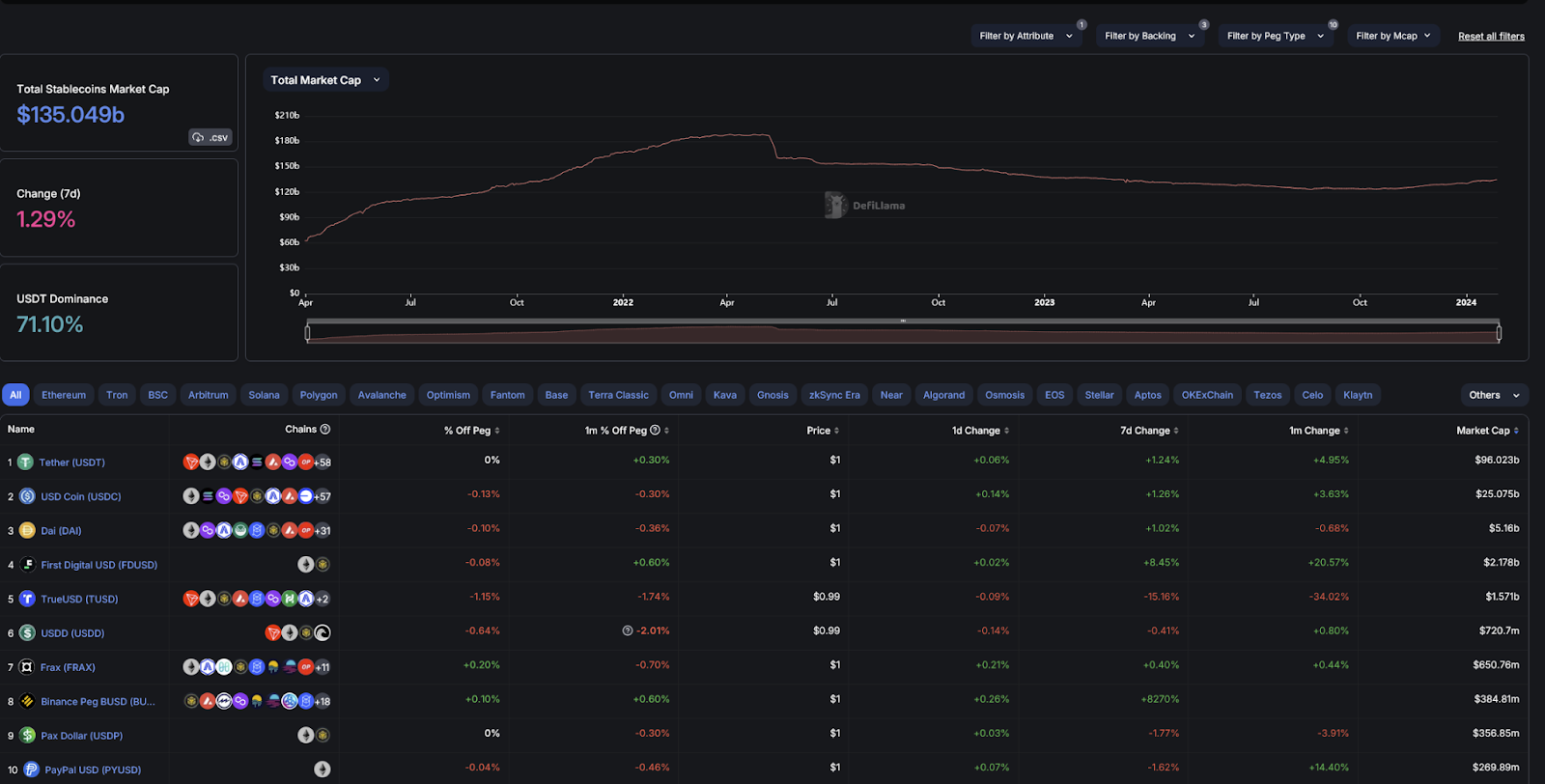The image size is (1545, 784).
Task: Select the Solana chain tab
Action: (264, 395)
